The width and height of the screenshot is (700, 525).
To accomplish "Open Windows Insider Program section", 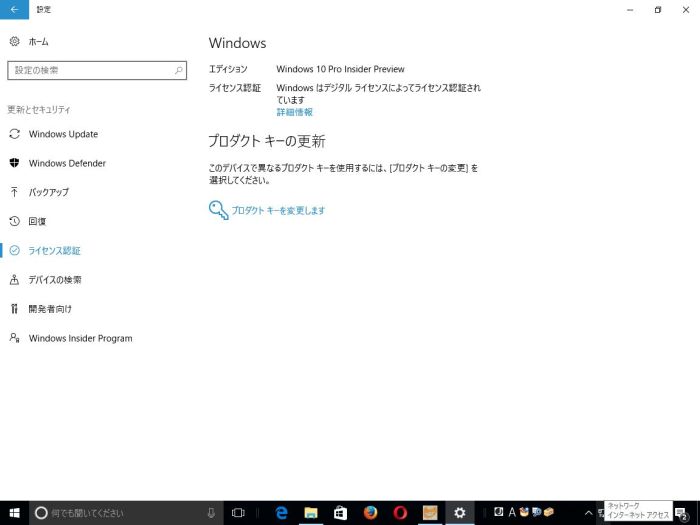I will pyautogui.click(x=80, y=338).
